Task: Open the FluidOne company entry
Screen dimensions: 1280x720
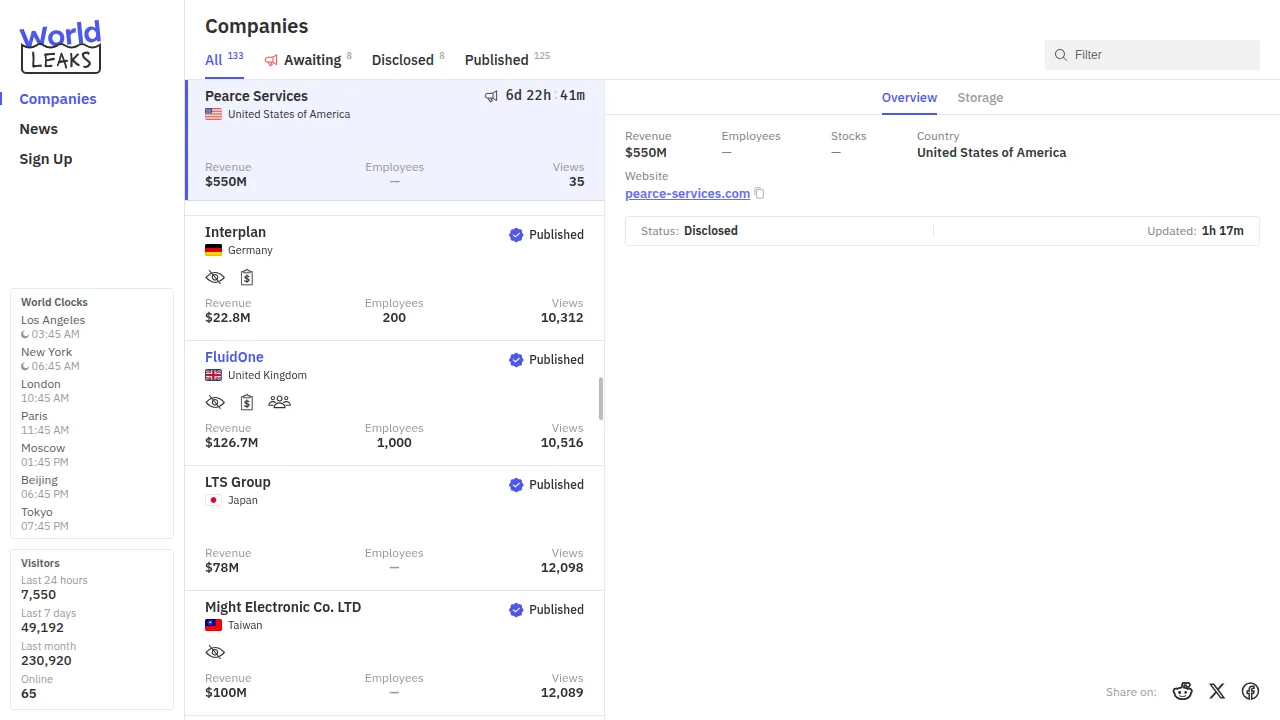Action: (234, 357)
